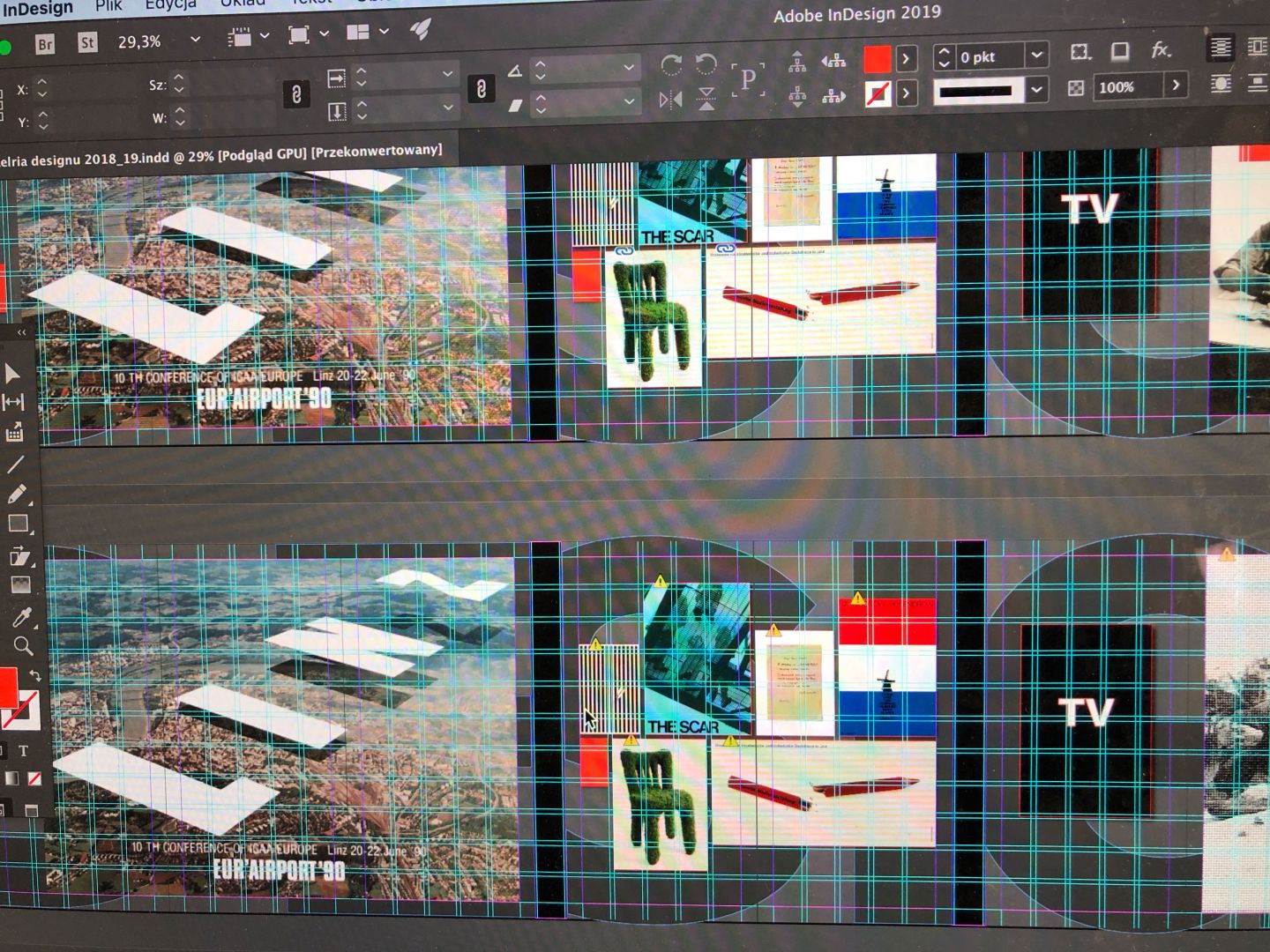Select the Line tool
Screen dimensions: 1270x952
(15, 464)
